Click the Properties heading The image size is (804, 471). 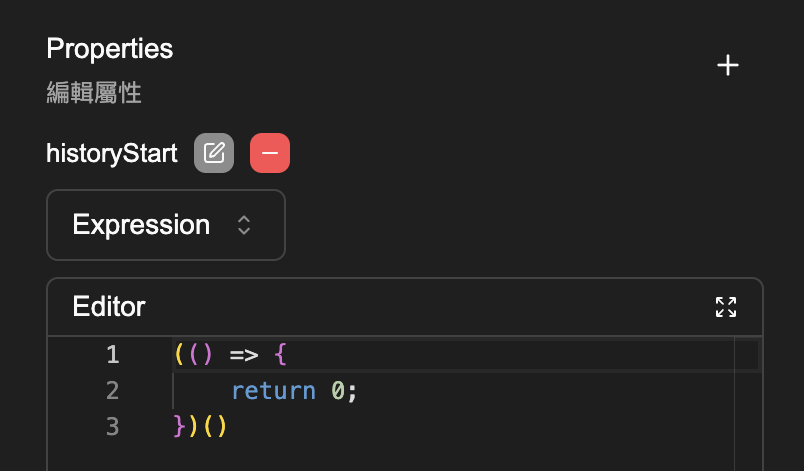click(110, 48)
